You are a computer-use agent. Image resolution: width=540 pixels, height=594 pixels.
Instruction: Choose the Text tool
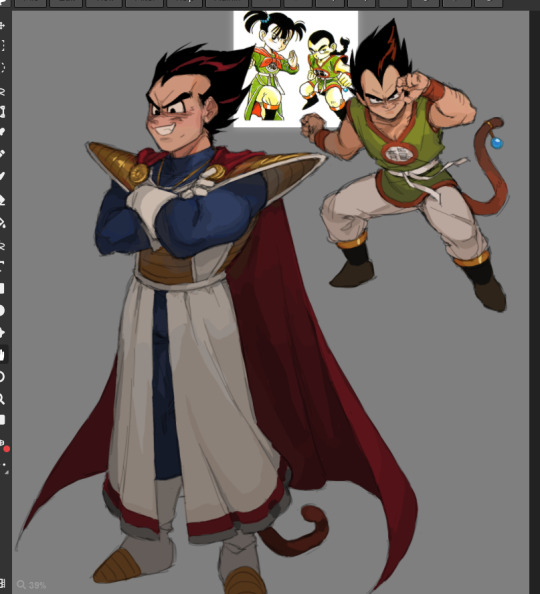point(2,266)
